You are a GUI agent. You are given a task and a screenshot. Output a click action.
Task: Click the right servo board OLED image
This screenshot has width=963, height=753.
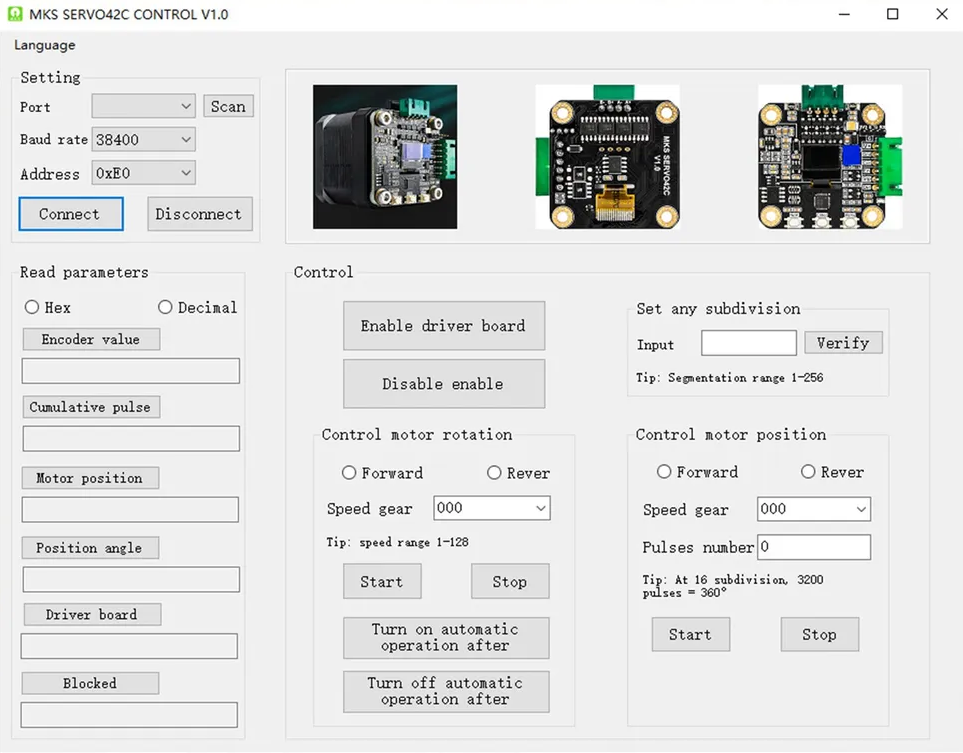click(x=829, y=157)
